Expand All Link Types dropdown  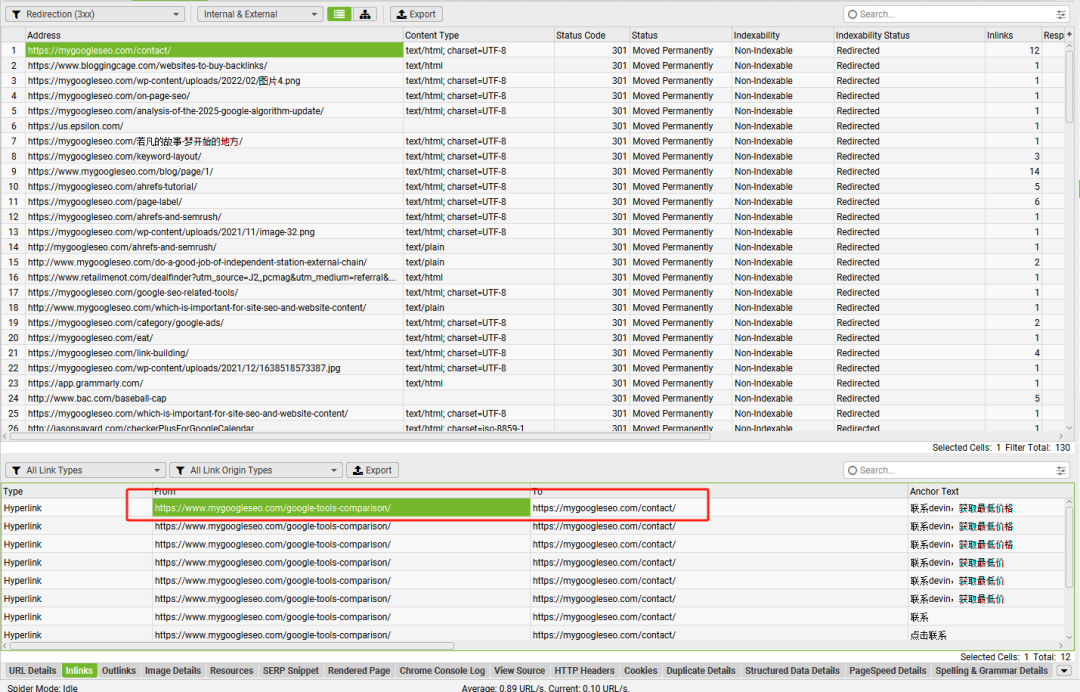[x=85, y=470]
